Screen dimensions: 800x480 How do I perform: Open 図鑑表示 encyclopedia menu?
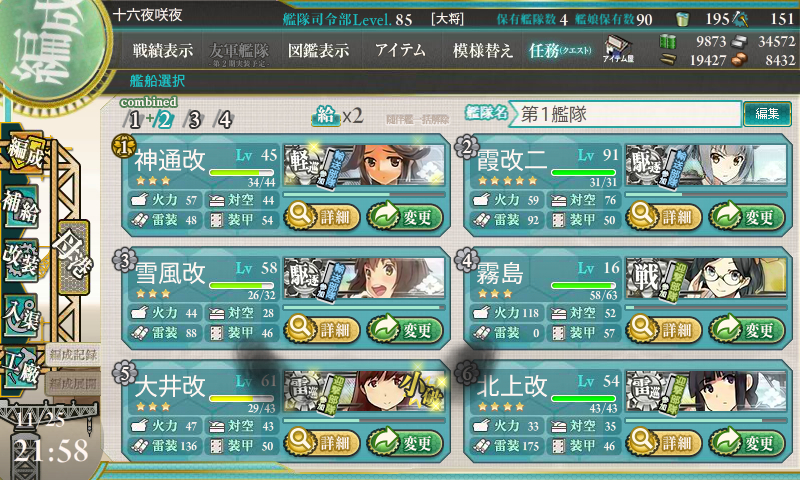tap(318, 50)
